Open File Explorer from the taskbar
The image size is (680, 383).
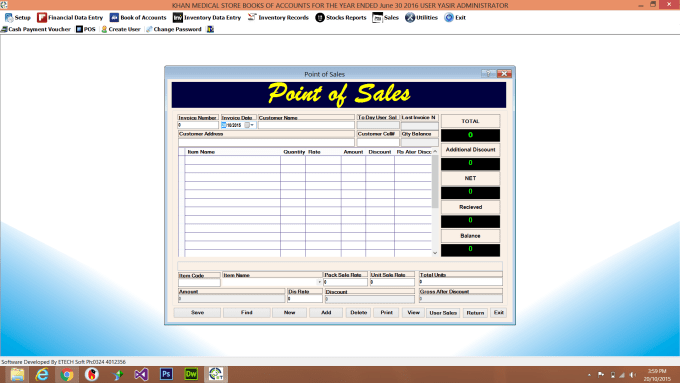point(17,374)
